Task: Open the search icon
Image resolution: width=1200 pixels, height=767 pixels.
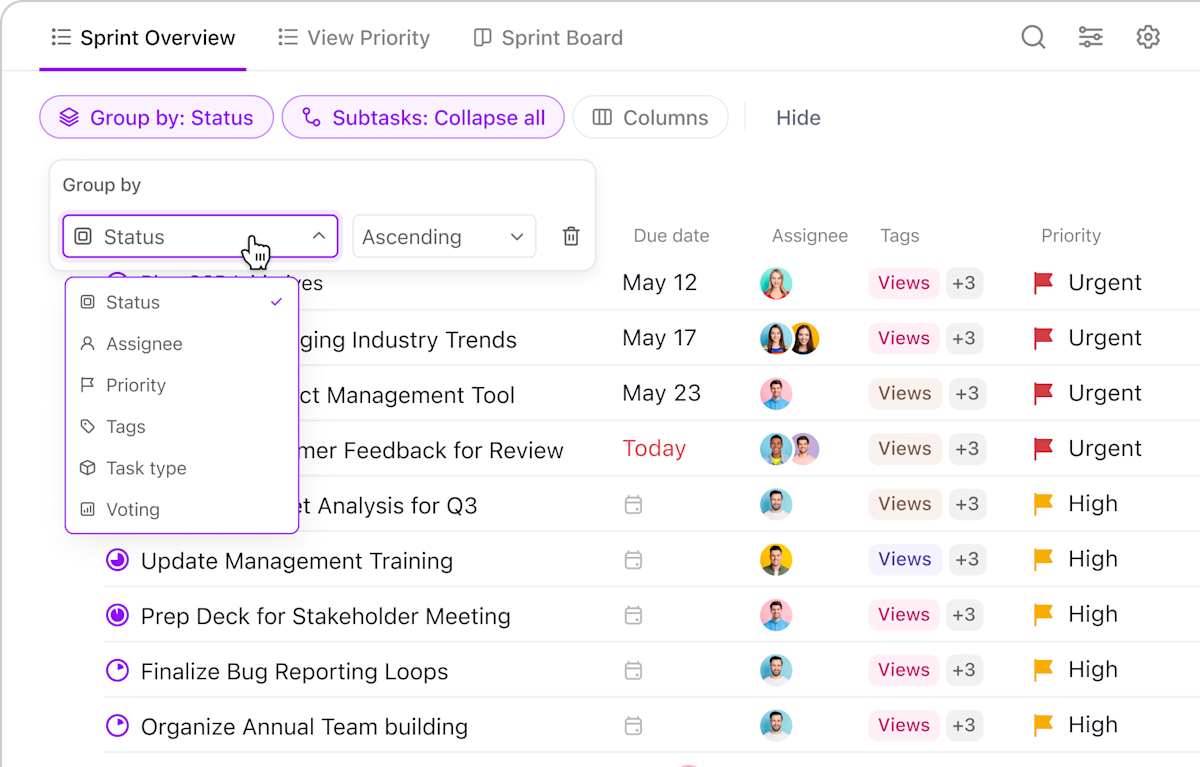Action: point(1033,36)
